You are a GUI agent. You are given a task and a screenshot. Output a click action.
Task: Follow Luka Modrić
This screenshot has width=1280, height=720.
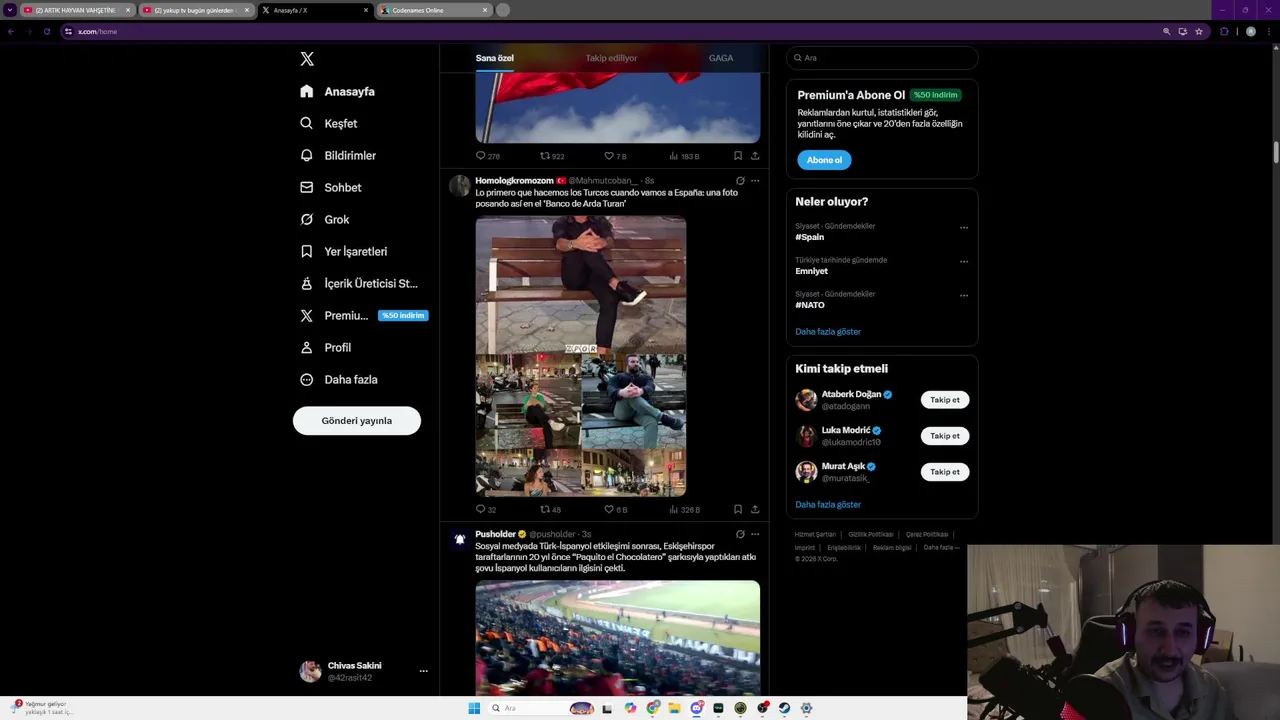click(945, 436)
